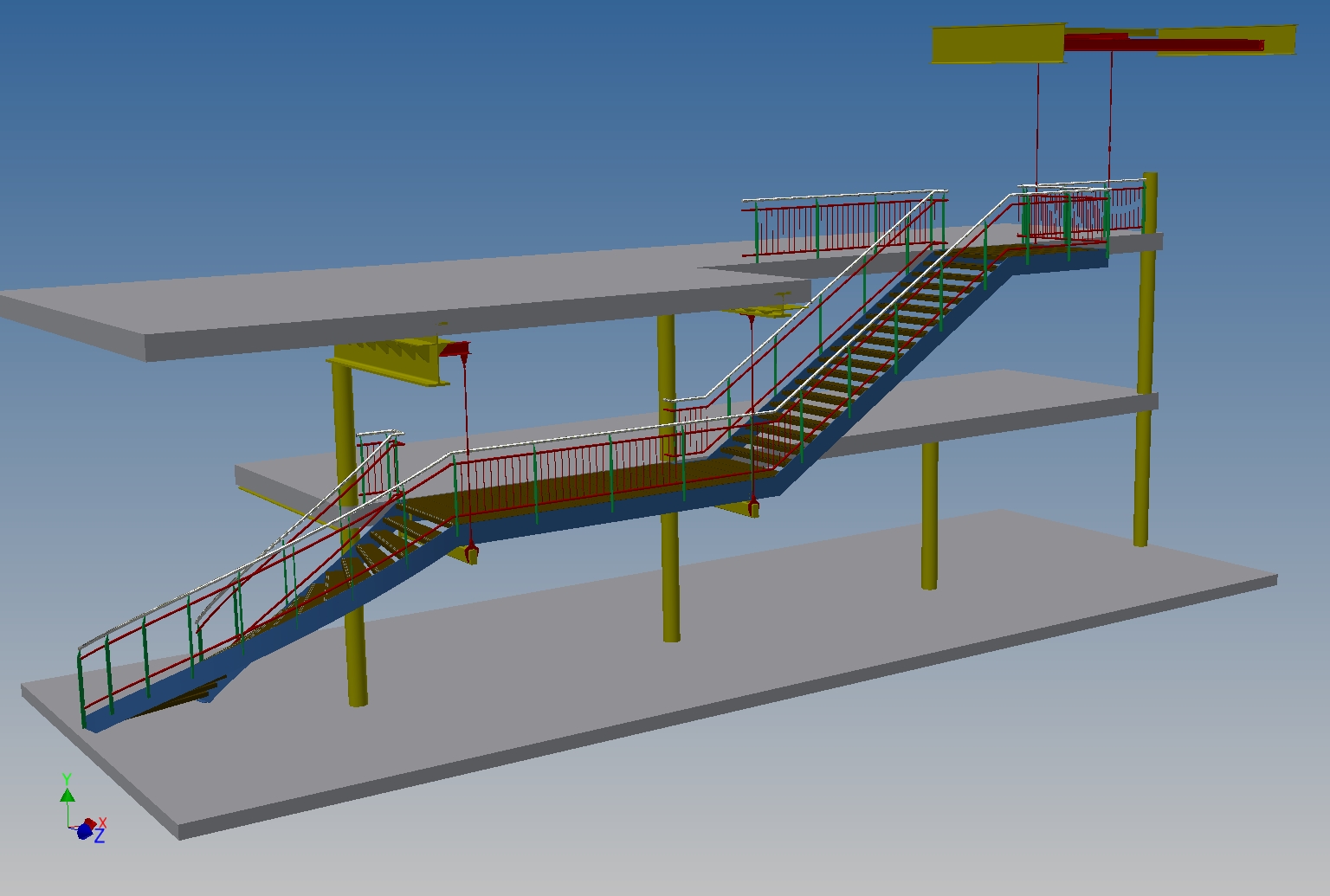The image size is (1330, 896).
Task: Select the short yellow column under middle slab
Action: [929, 516]
